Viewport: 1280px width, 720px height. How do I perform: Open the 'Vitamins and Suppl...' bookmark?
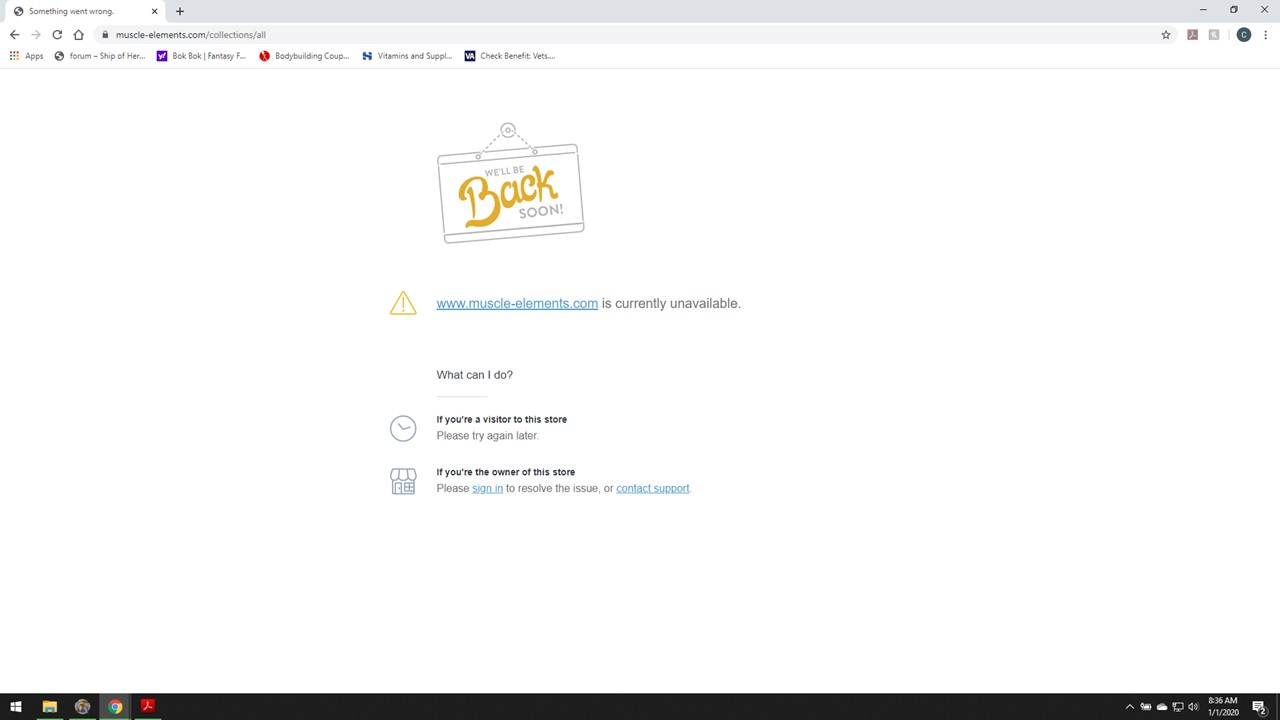pyautogui.click(x=407, y=56)
